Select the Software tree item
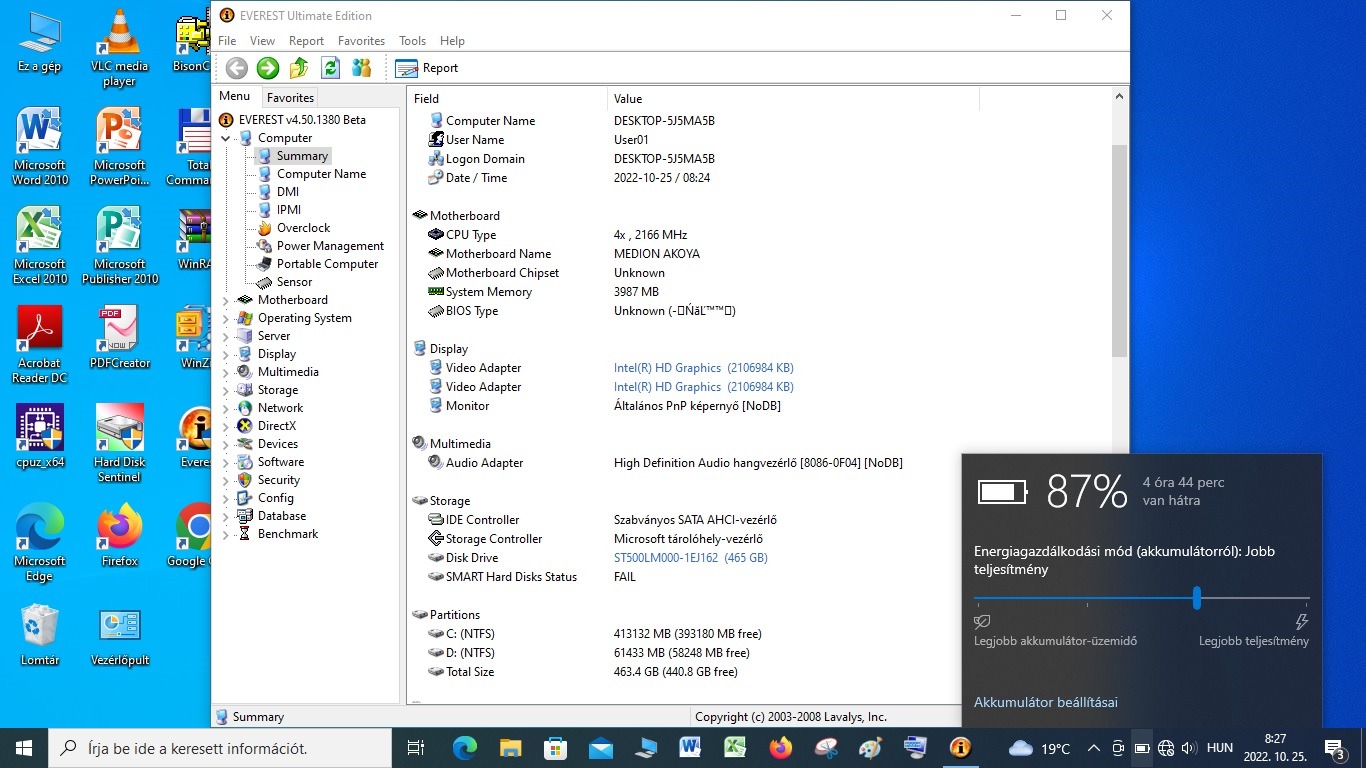 click(281, 462)
